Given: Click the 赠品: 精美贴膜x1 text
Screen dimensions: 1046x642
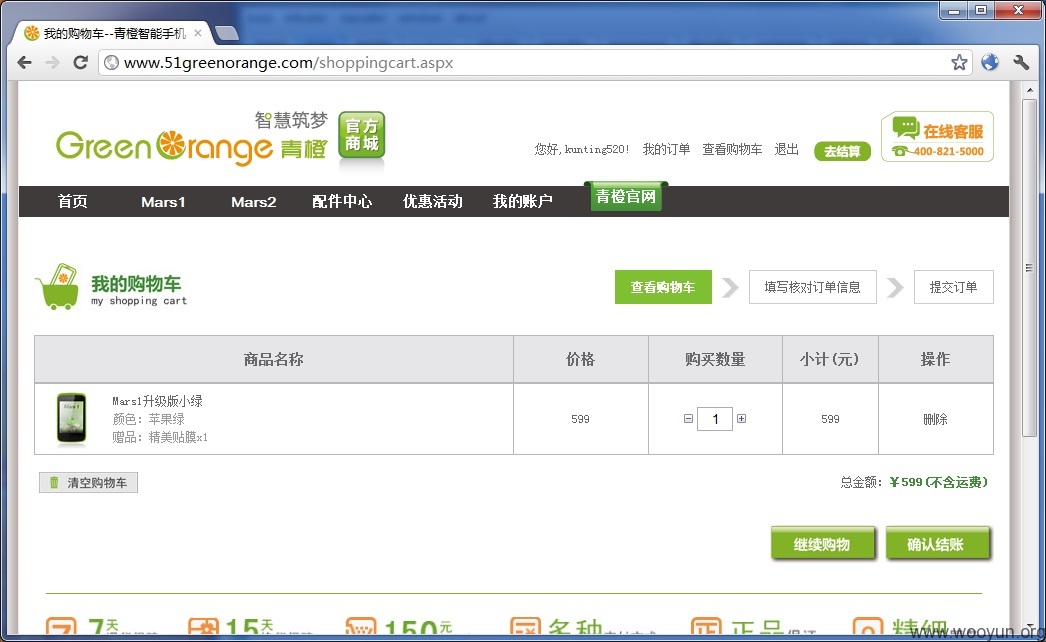Looking at the screenshot, I should pos(160,437).
